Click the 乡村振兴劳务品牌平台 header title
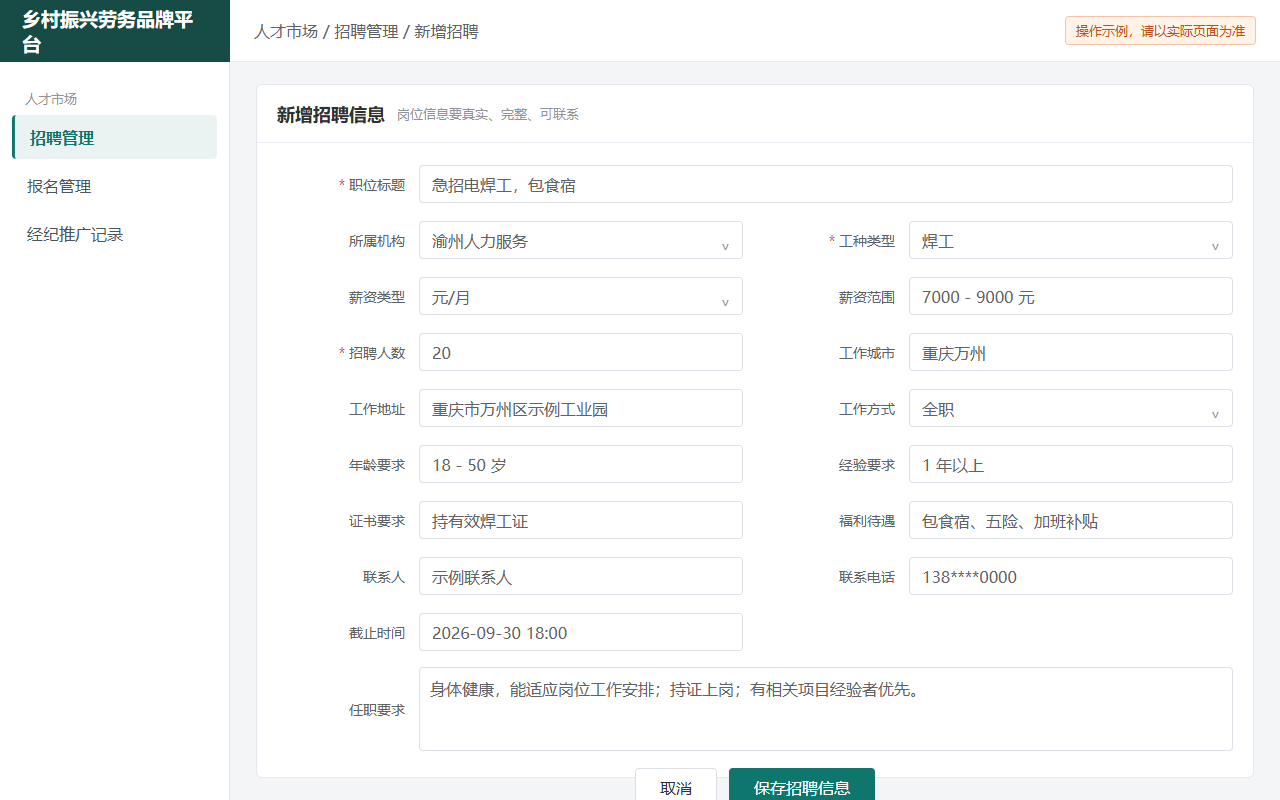Screen dimensions: 1280x800 [x=108, y=31]
